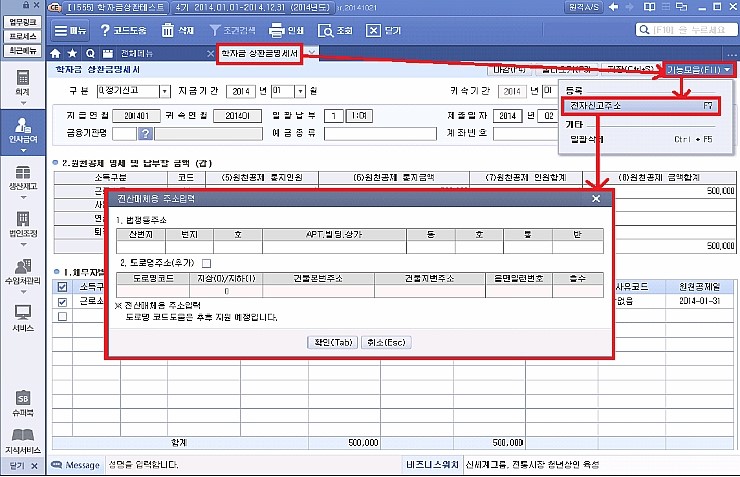The width and height of the screenshot is (740, 477).
Task: Click the 코드도움 question mark help icon
Action: coord(105,30)
